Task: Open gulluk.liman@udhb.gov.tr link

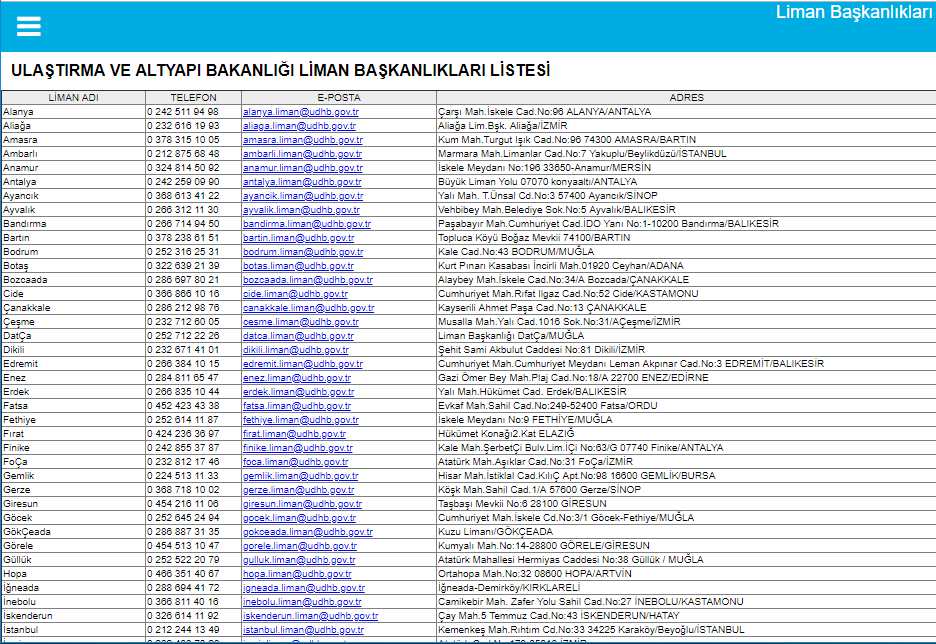Action: point(299,560)
